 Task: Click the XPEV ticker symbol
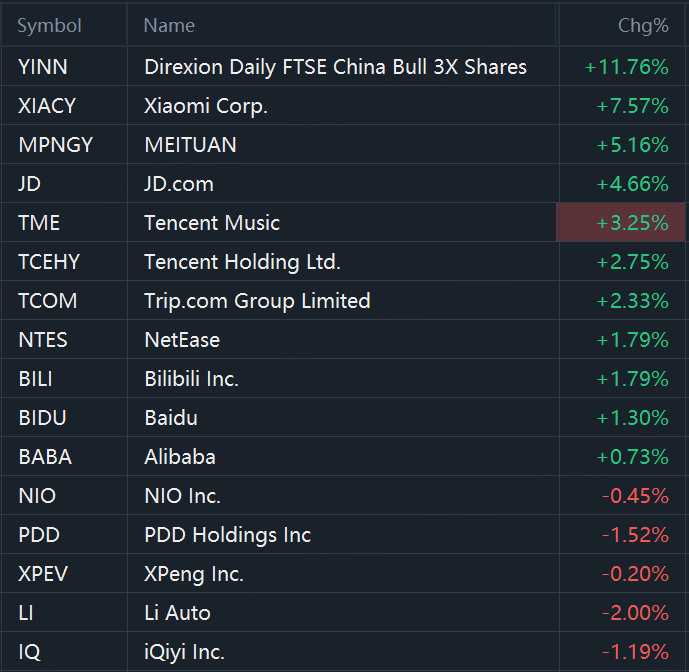coord(41,574)
